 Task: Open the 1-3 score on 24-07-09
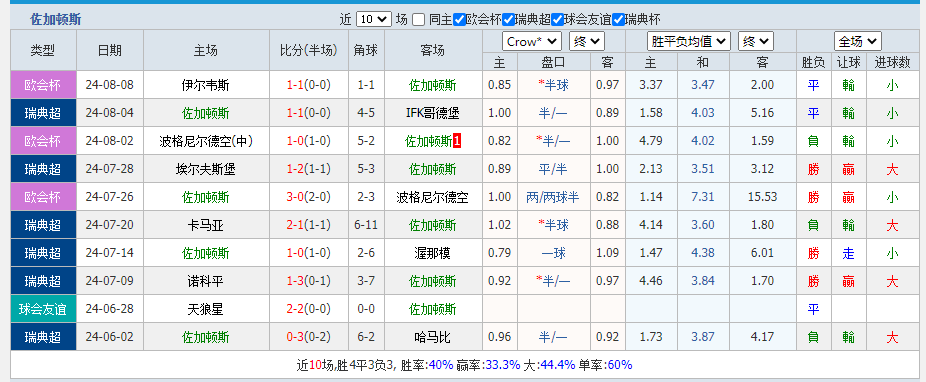295,282
